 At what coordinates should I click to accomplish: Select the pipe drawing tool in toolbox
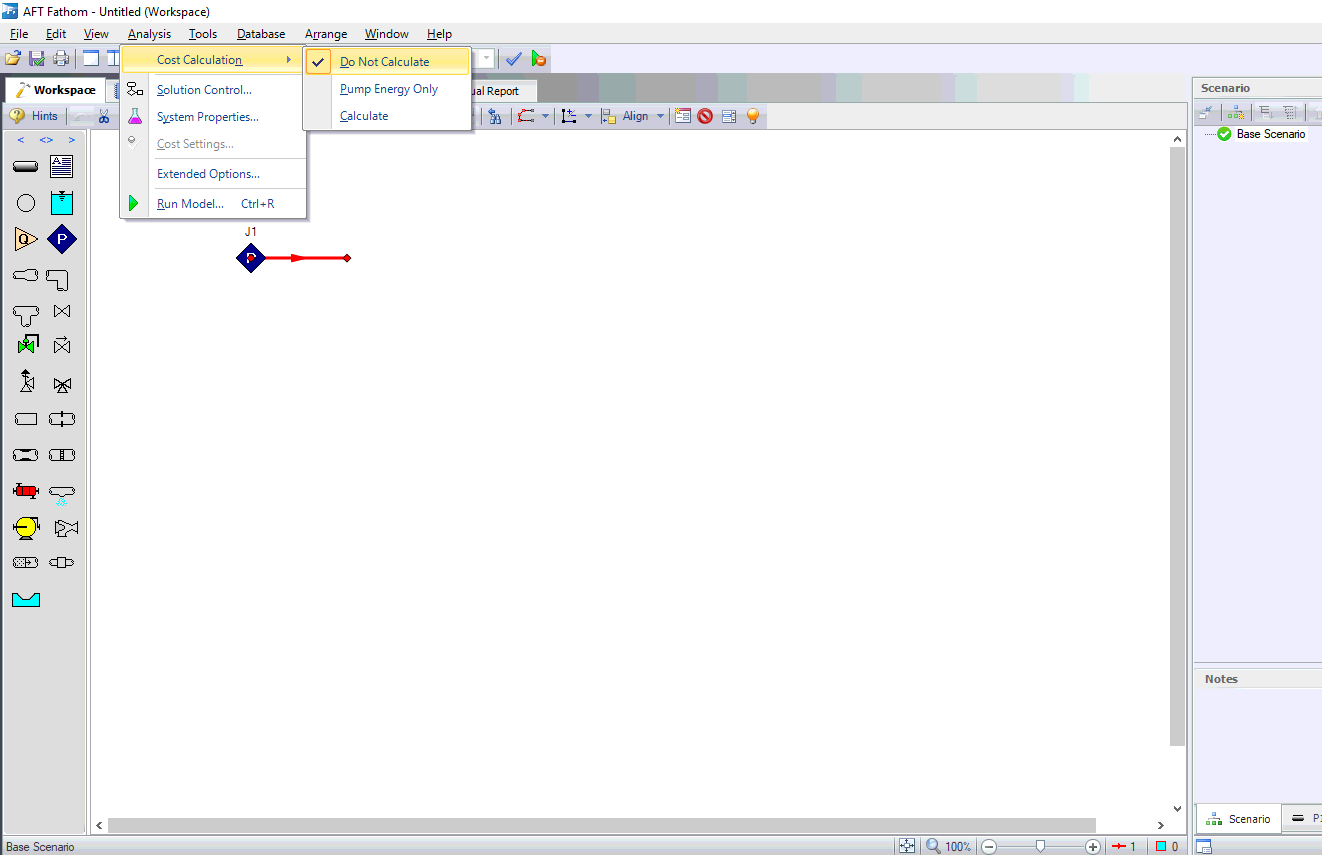click(x=26, y=167)
